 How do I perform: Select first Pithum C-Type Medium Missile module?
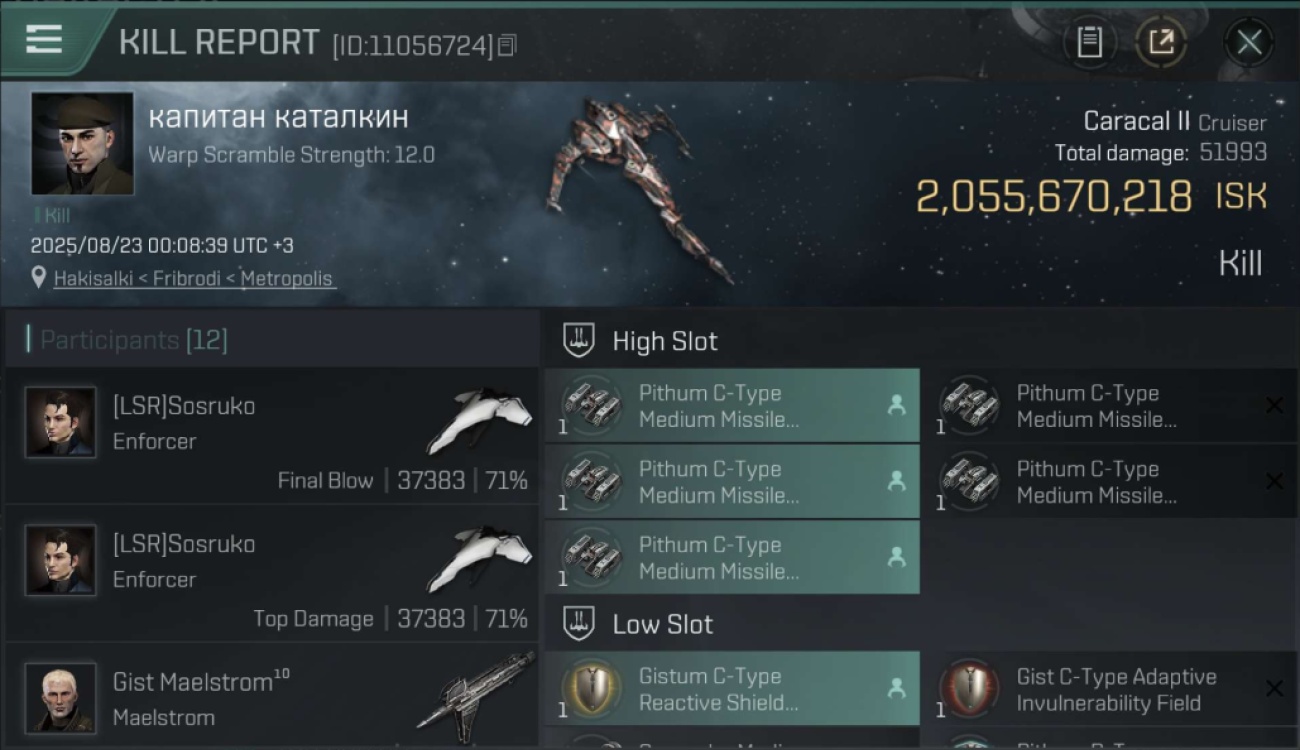[x=732, y=405]
